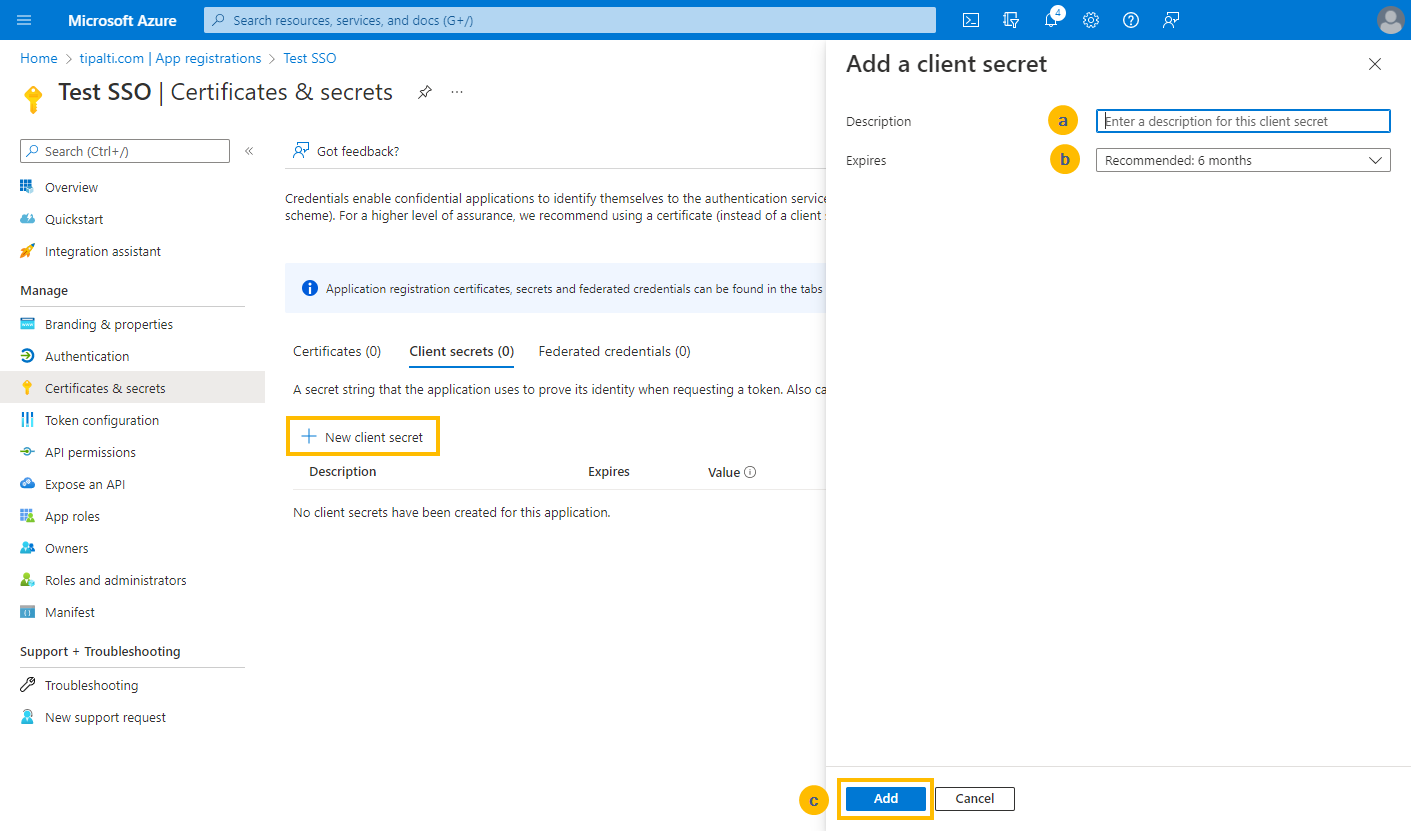The image size is (1411, 831).
Task: Show info tooltip next to Value column
Action: (750, 472)
